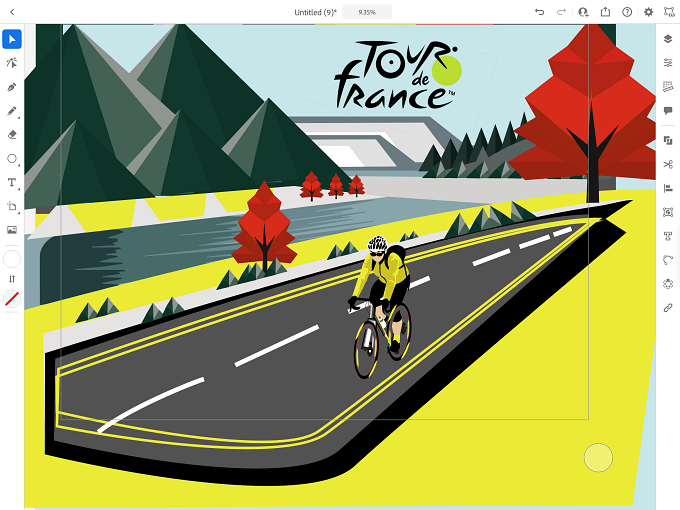Open the white Fill color swatch
Image resolution: width=680 pixels, height=510 pixels.
click(x=12, y=259)
